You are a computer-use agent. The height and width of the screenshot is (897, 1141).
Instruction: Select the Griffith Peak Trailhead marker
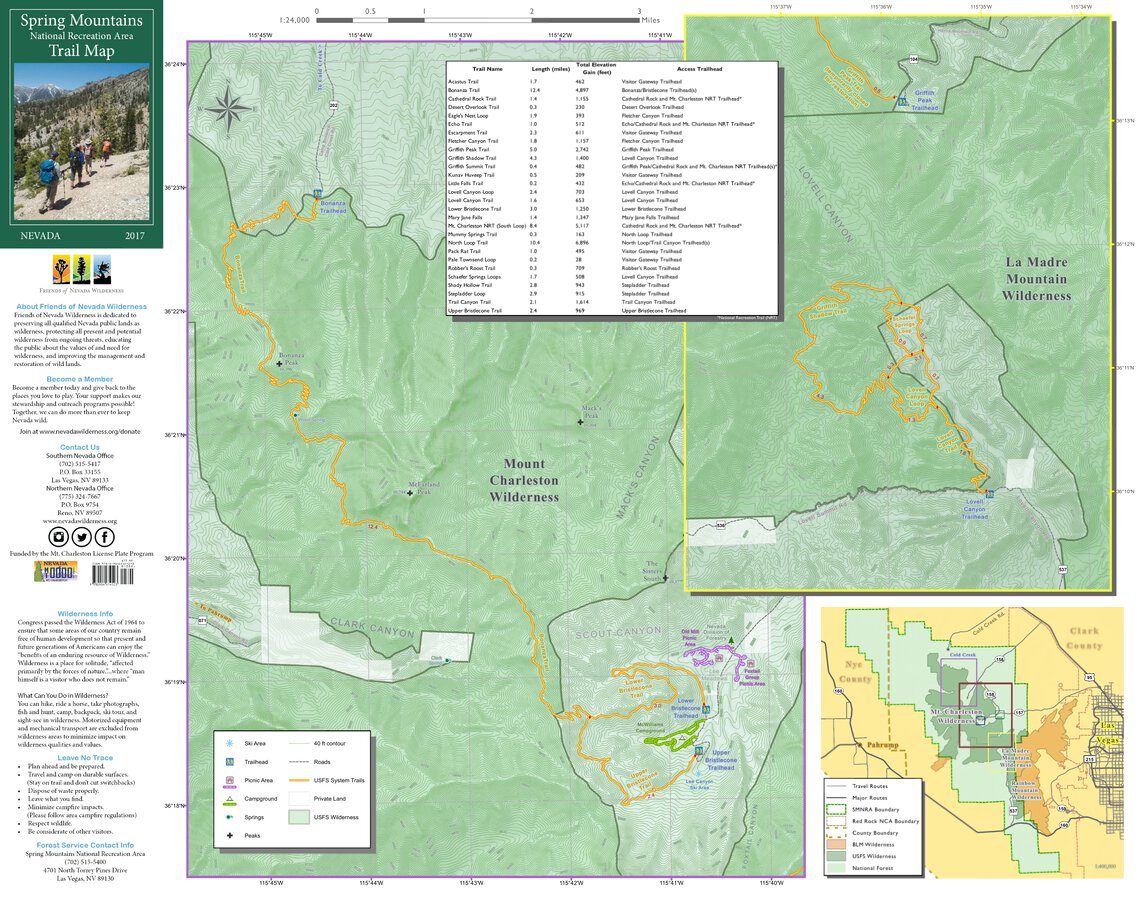(902, 102)
